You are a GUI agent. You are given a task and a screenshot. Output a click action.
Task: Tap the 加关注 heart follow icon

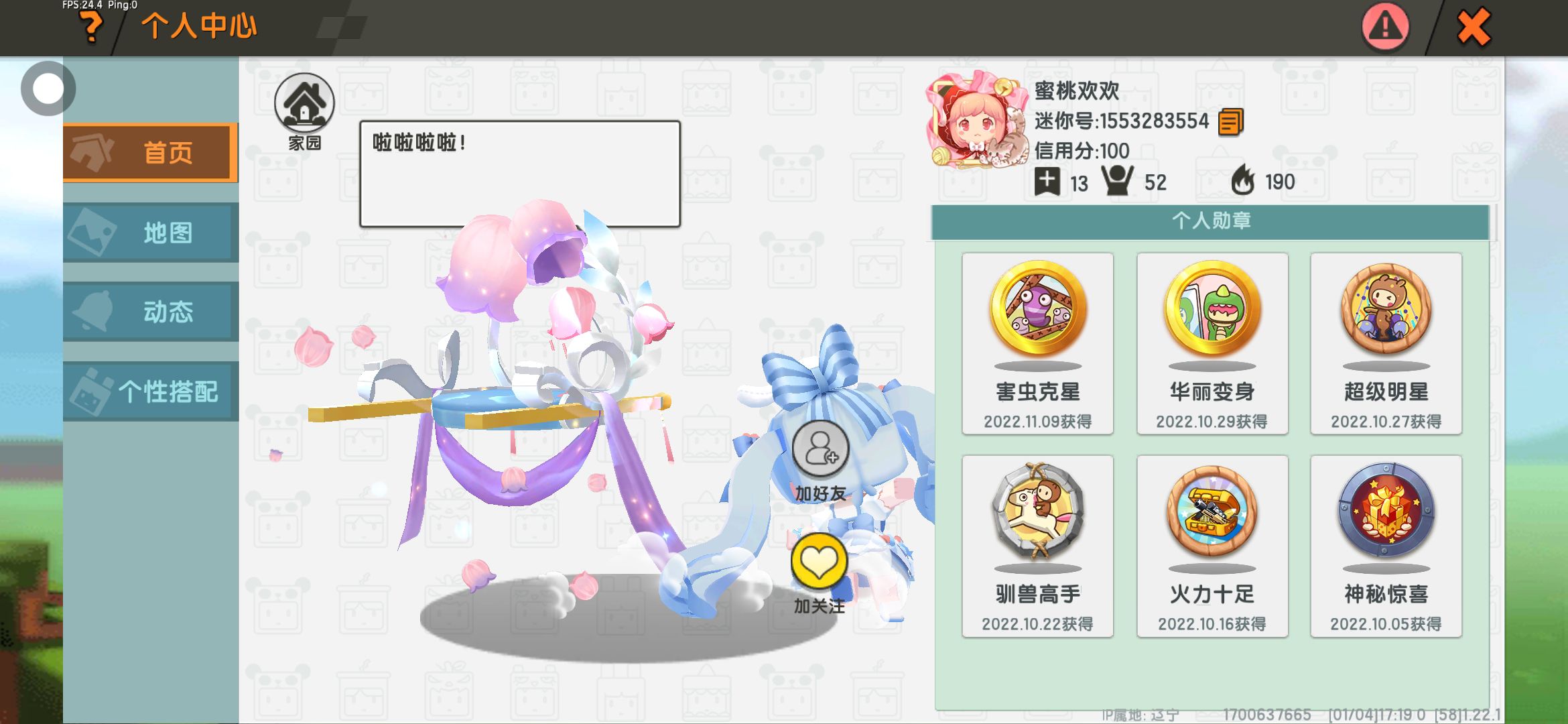[x=819, y=562]
